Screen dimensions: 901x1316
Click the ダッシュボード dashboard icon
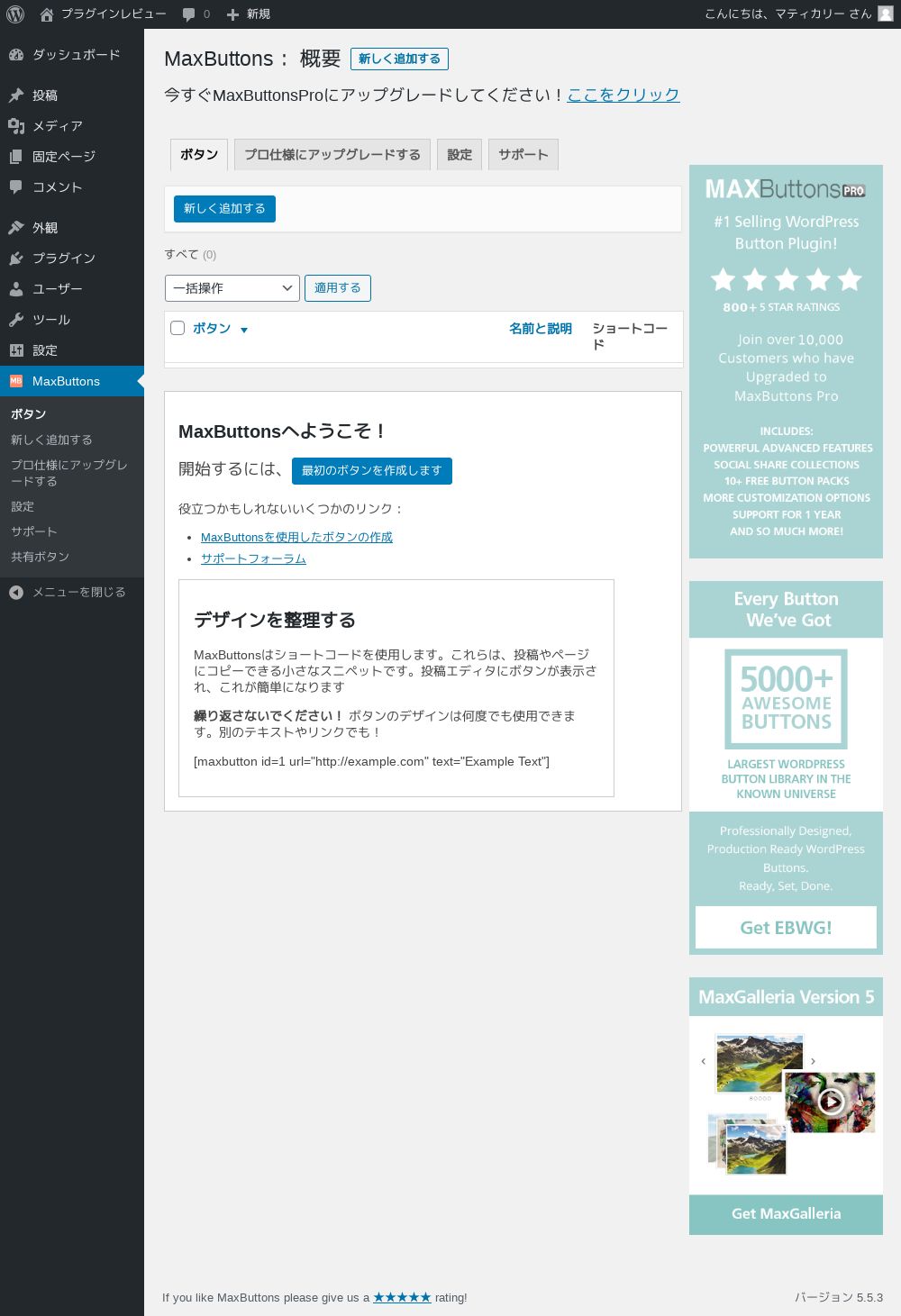tap(16, 55)
